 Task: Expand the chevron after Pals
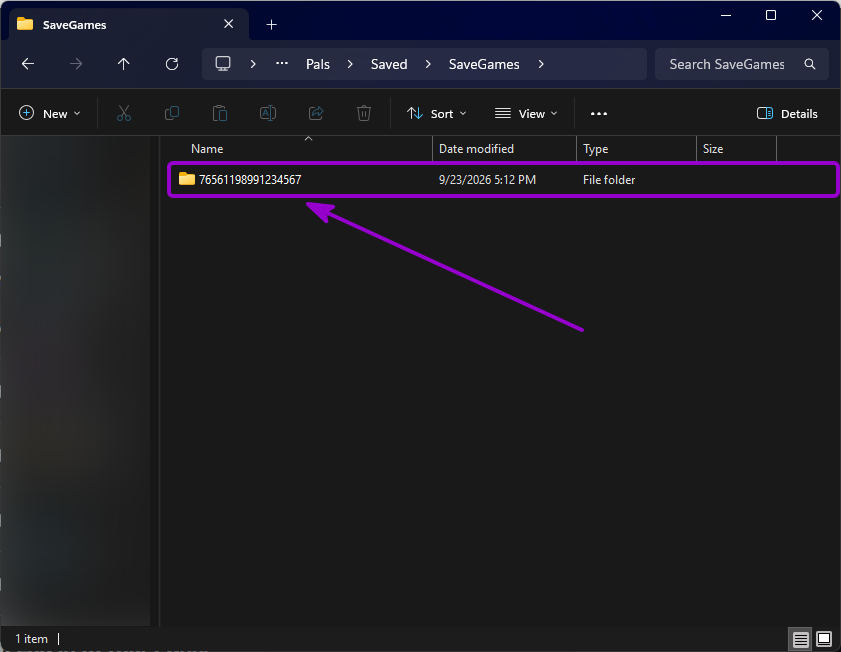tap(350, 64)
